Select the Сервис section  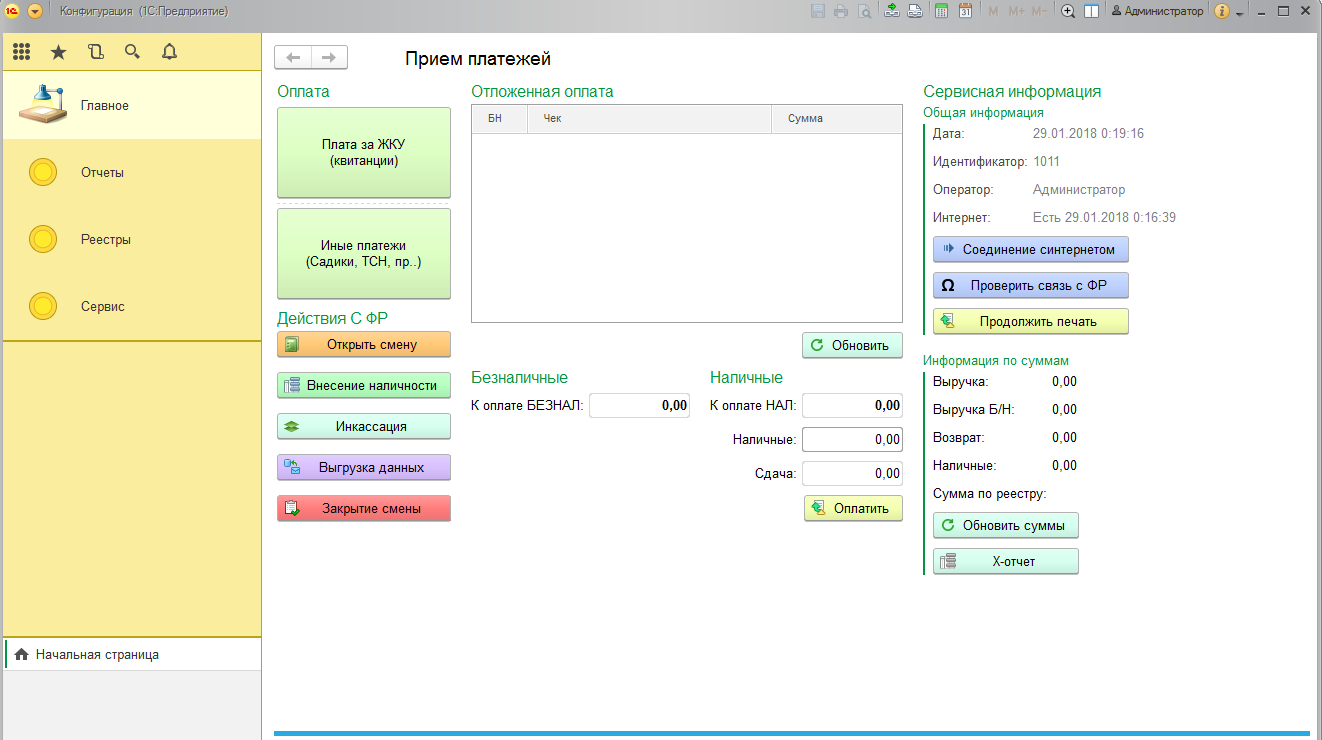[x=102, y=306]
